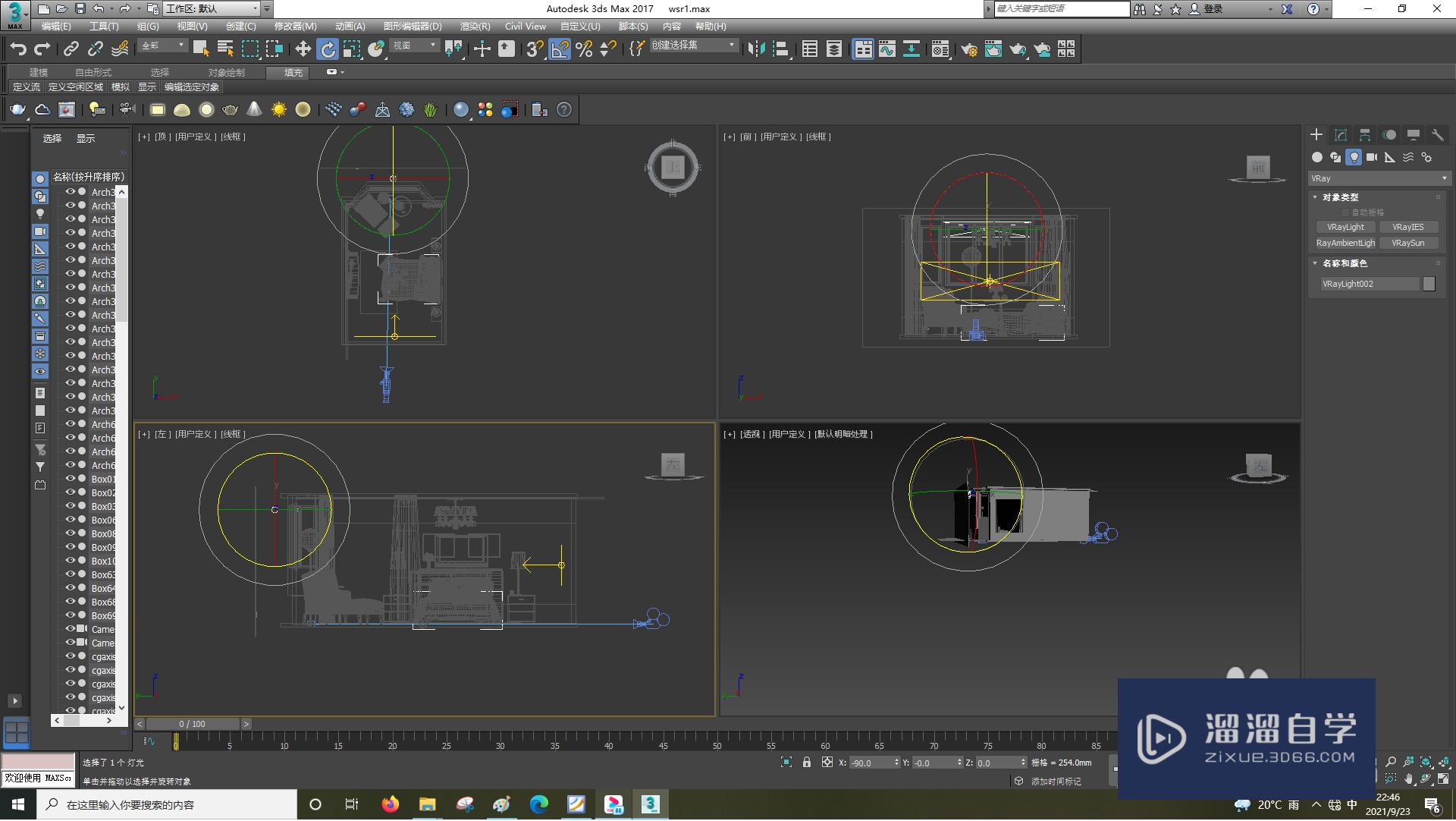Activate the Select and Scale tool
Viewport: 1456px width, 821px height.
pos(351,49)
